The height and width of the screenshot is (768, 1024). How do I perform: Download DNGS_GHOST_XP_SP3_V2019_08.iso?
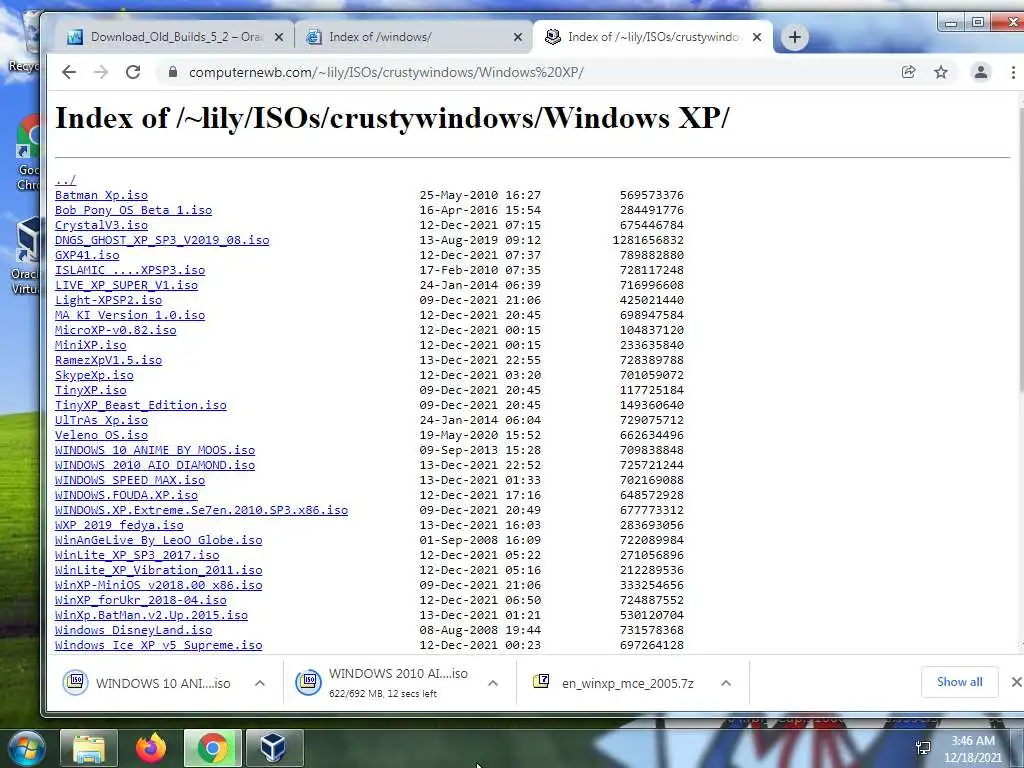click(162, 240)
